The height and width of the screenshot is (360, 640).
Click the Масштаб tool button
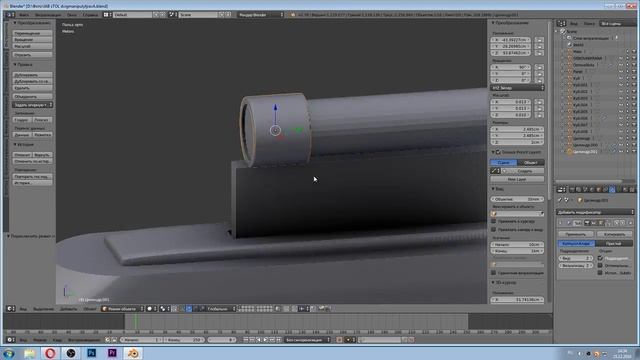(x=32, y=46)
